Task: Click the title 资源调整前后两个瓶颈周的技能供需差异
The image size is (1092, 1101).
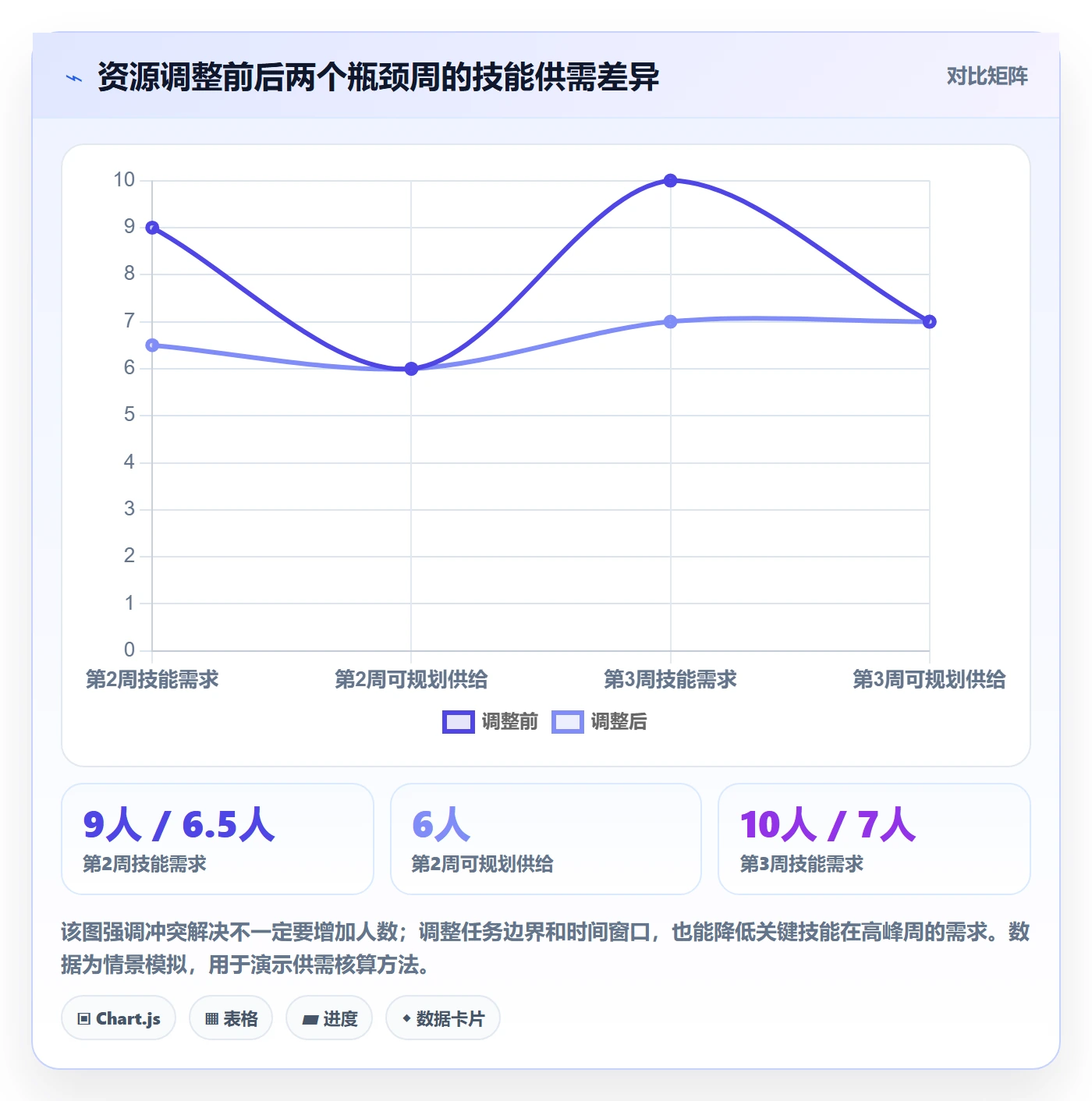Action: 378,77
